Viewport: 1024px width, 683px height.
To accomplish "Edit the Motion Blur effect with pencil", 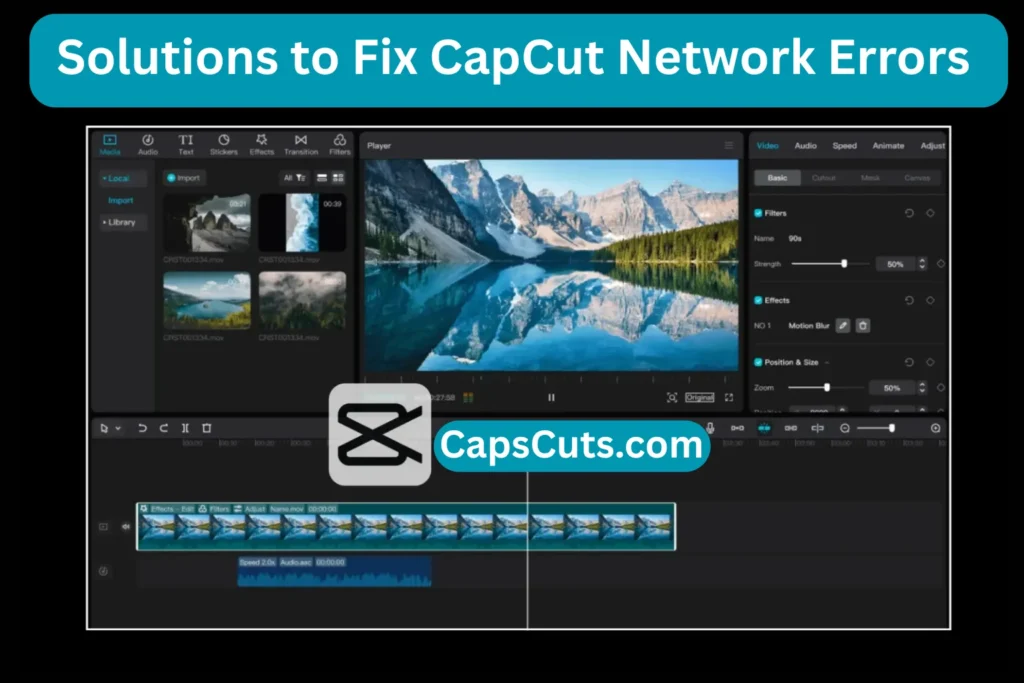I will coord(843,325).
